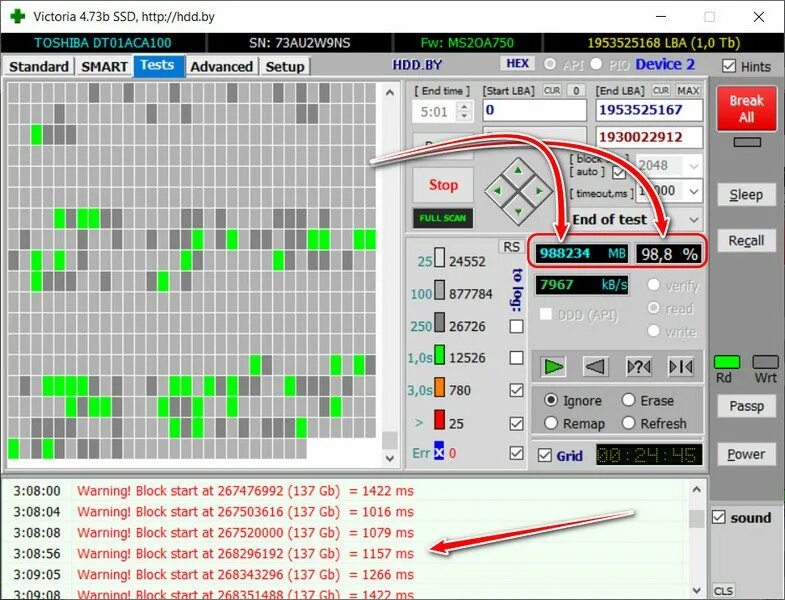785x600 pixels.
Task: Toggle log checkbox for Err blocks
Action: pos(516,453)
